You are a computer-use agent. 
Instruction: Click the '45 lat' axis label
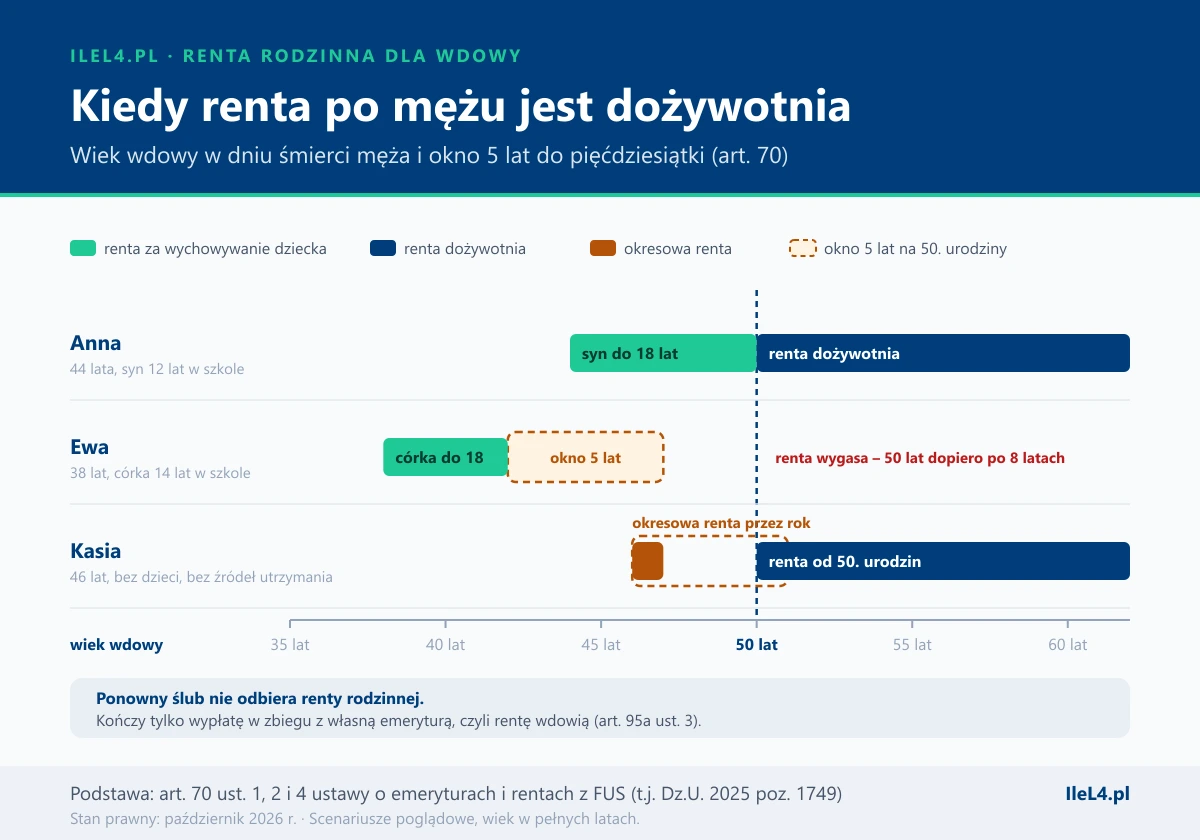tap(601, 645)
